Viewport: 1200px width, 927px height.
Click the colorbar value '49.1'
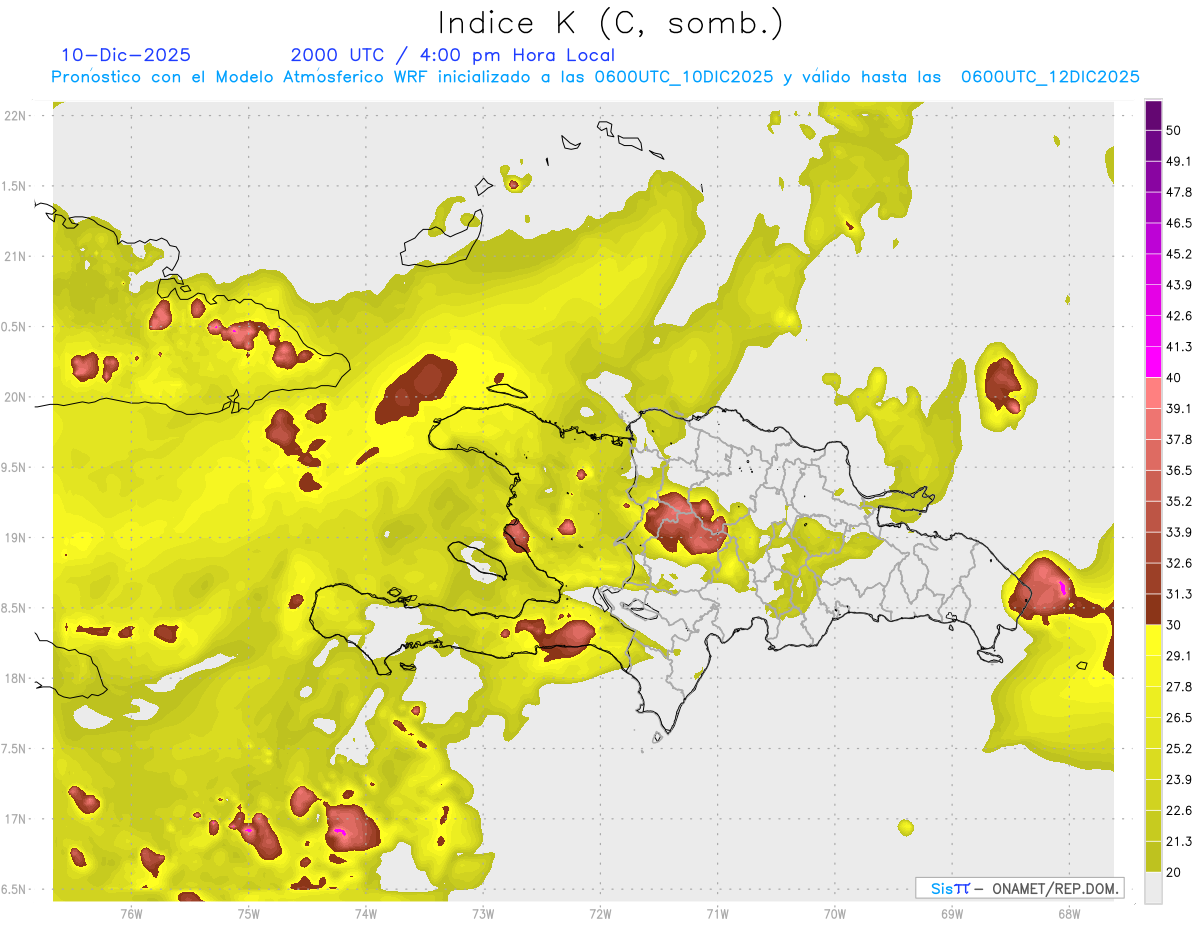pyautogui.click(x=1179, y=161)
